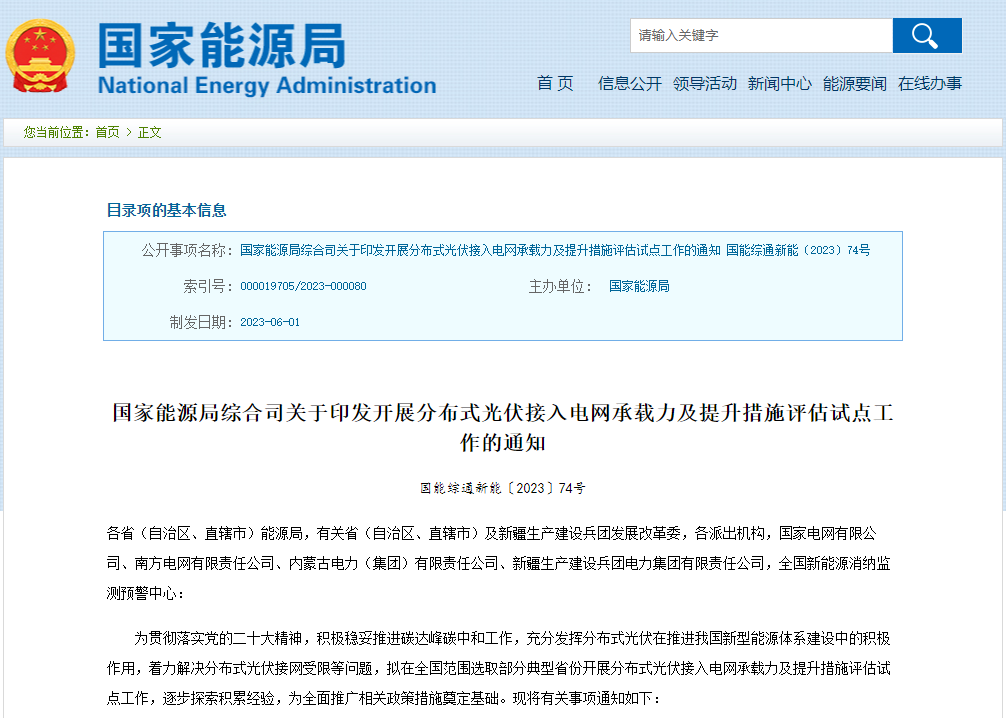Click the 目录项的基本信息 section heading
This screenshot has height=718, width=1006.
point(166,210)
